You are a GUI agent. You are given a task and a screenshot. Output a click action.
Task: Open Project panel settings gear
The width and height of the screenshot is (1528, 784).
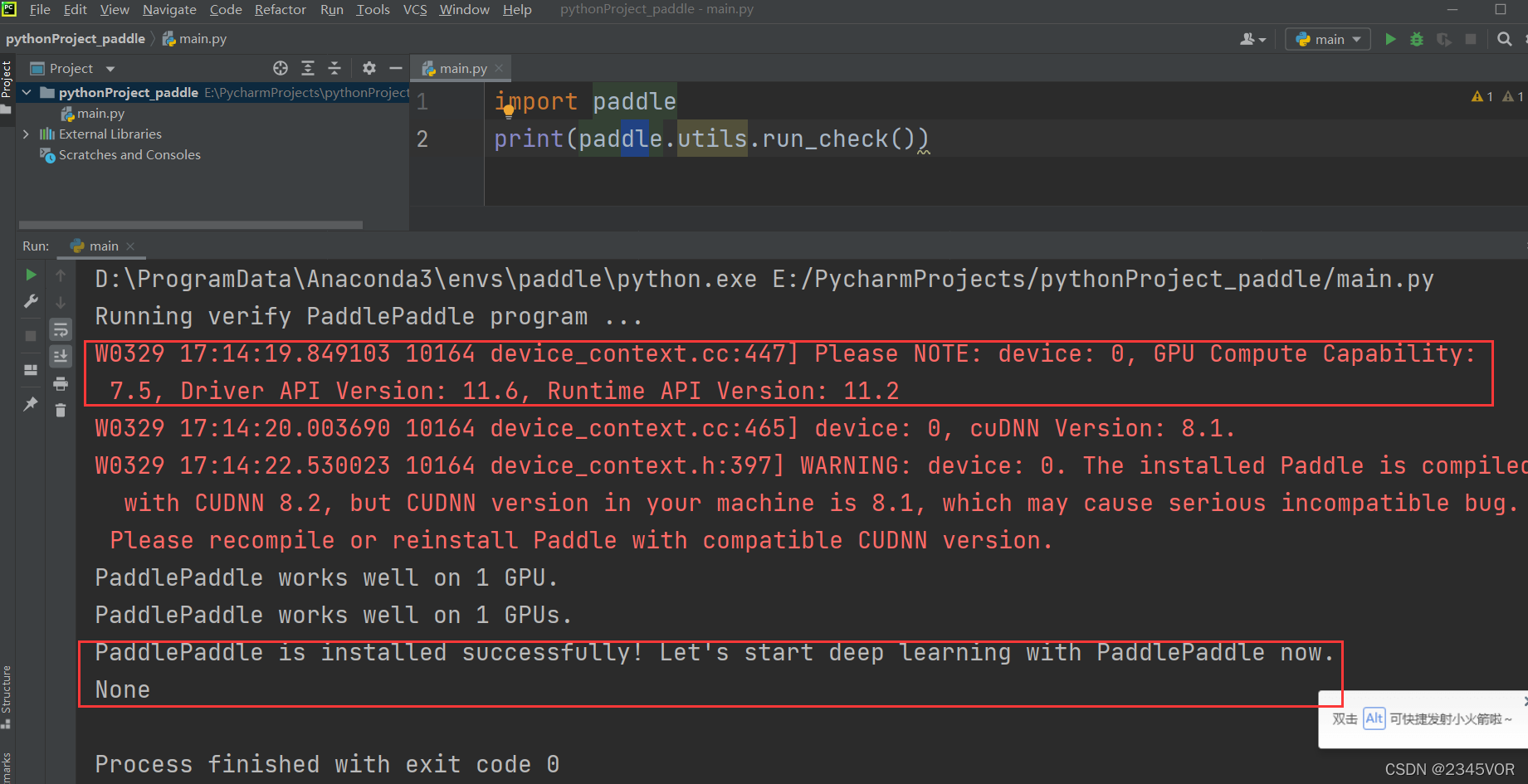coord(369,68)
